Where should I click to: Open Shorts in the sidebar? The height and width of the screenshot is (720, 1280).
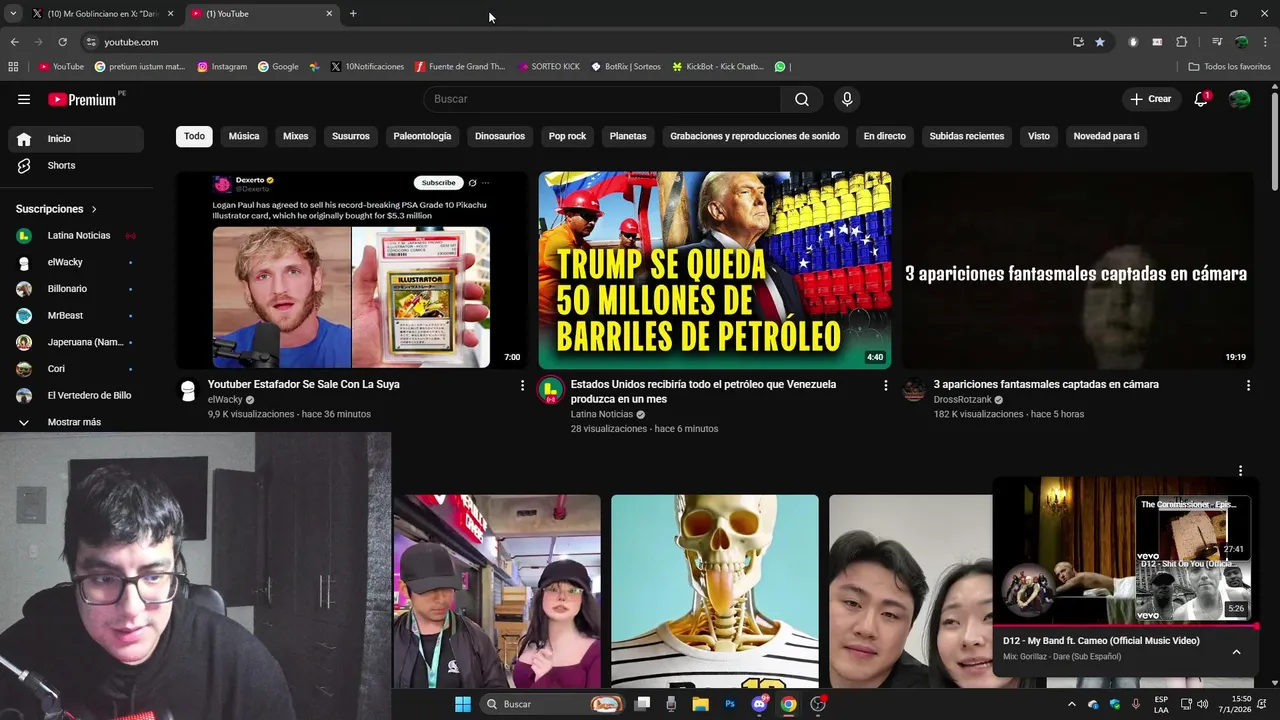76,165
